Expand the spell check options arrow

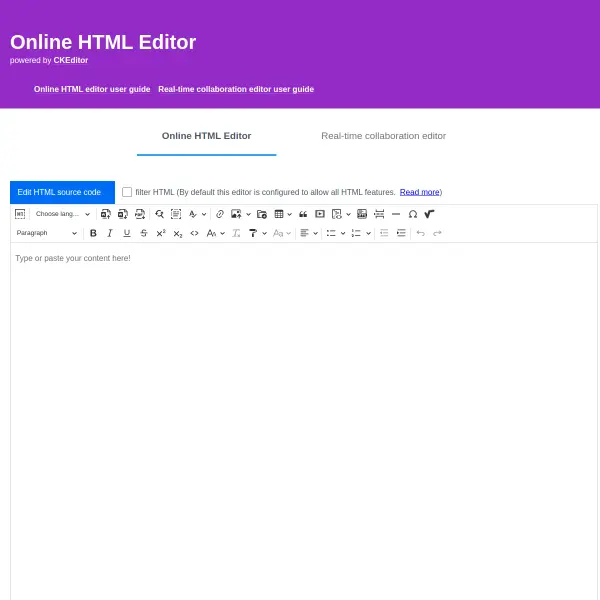click(204, 214)
